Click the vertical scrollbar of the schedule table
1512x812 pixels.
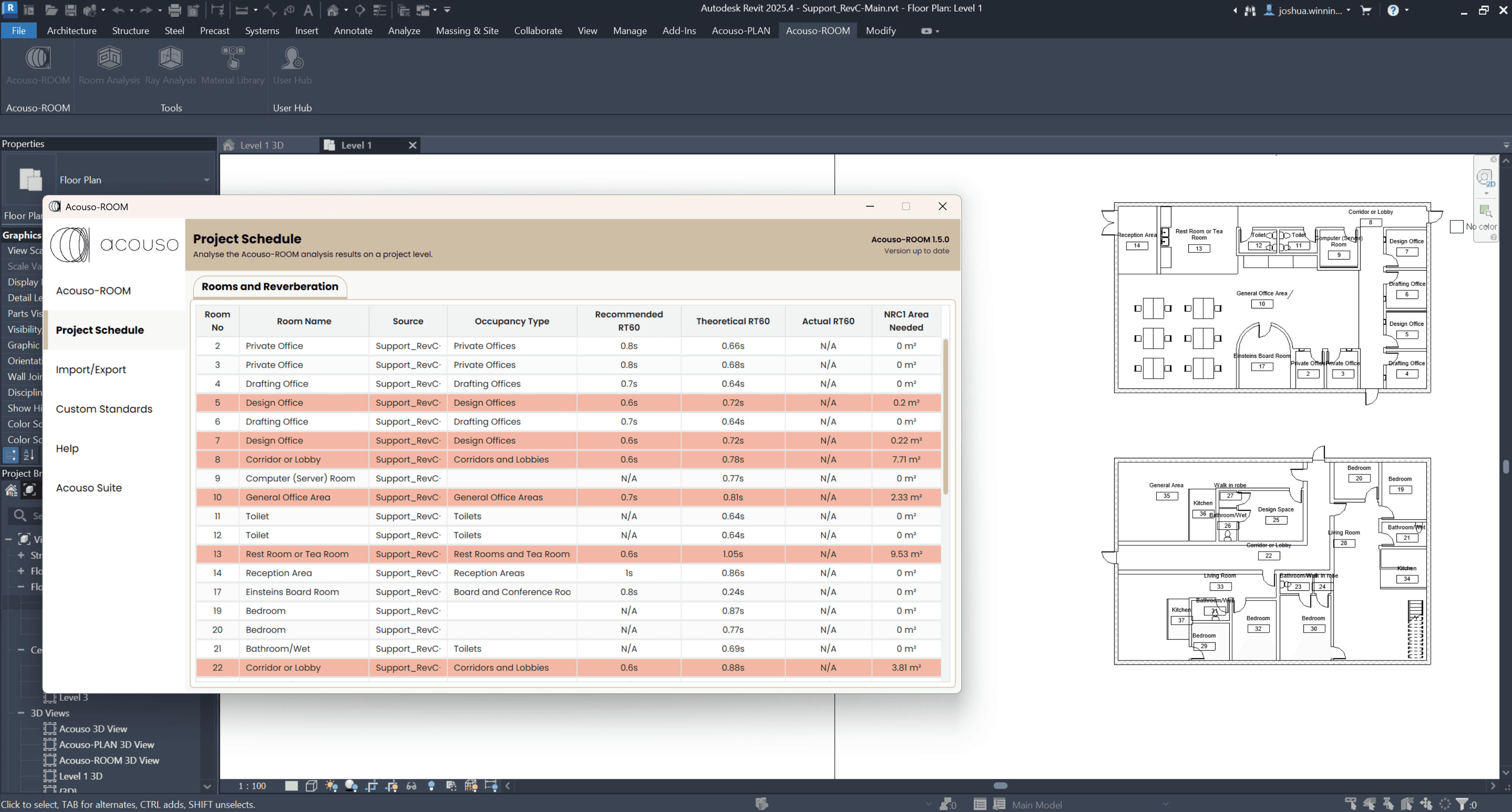[x=945, y=416]
